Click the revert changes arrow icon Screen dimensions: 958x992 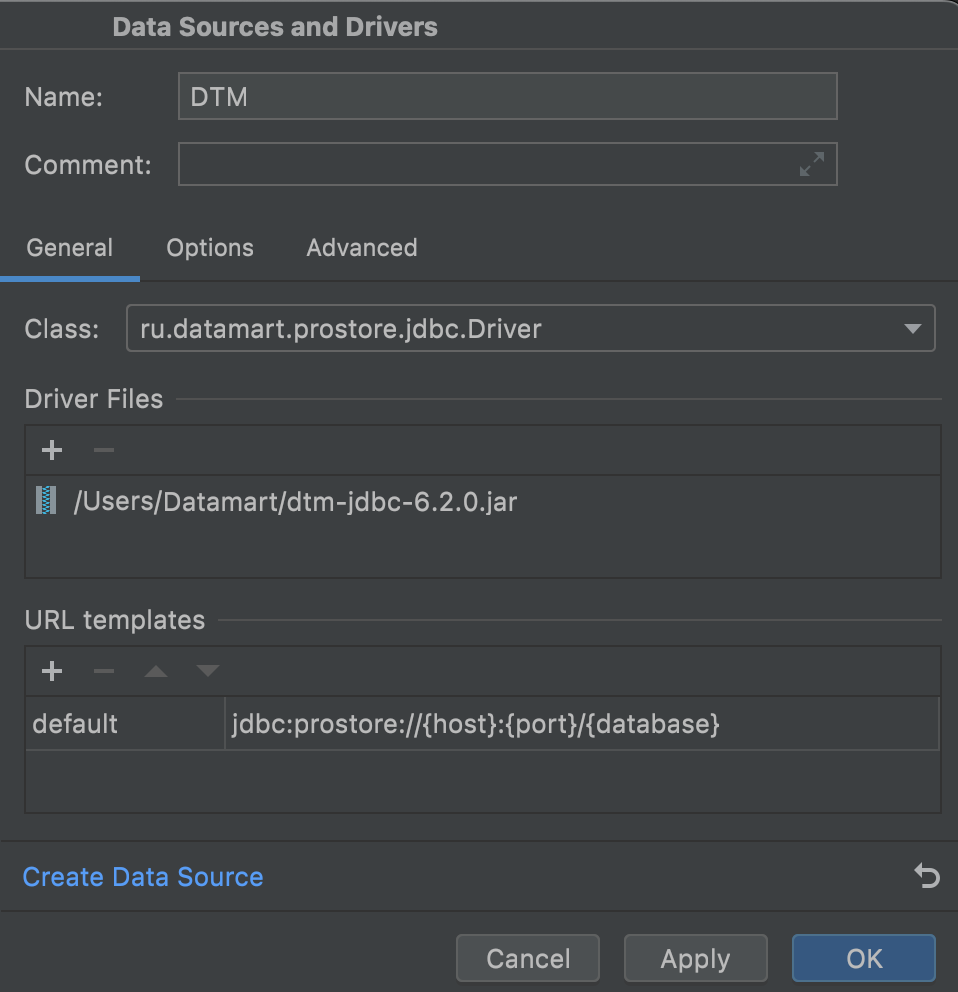tap(927, 877)
